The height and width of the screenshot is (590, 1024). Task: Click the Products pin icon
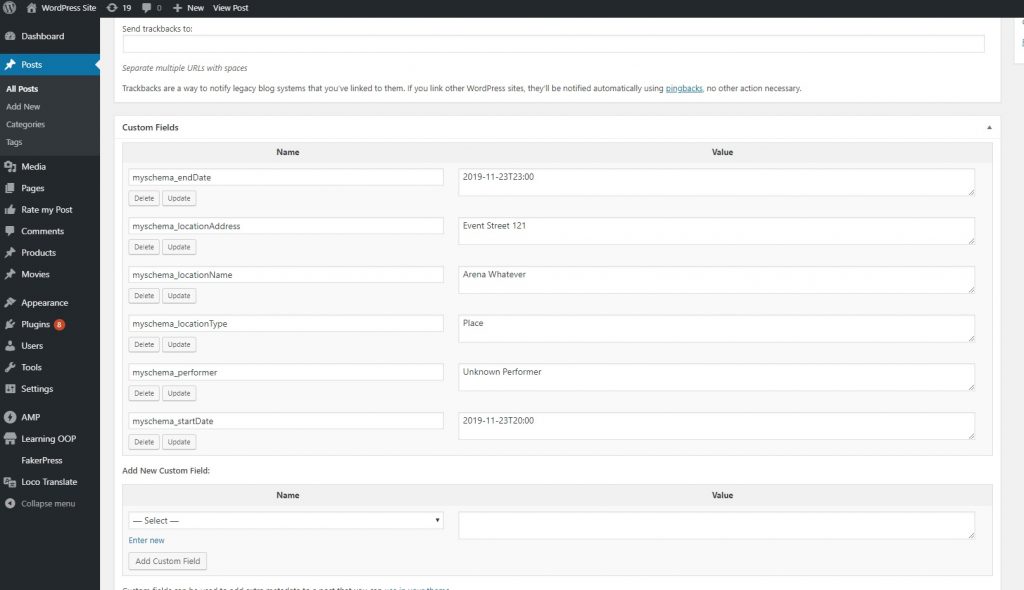tap(10, 253)
